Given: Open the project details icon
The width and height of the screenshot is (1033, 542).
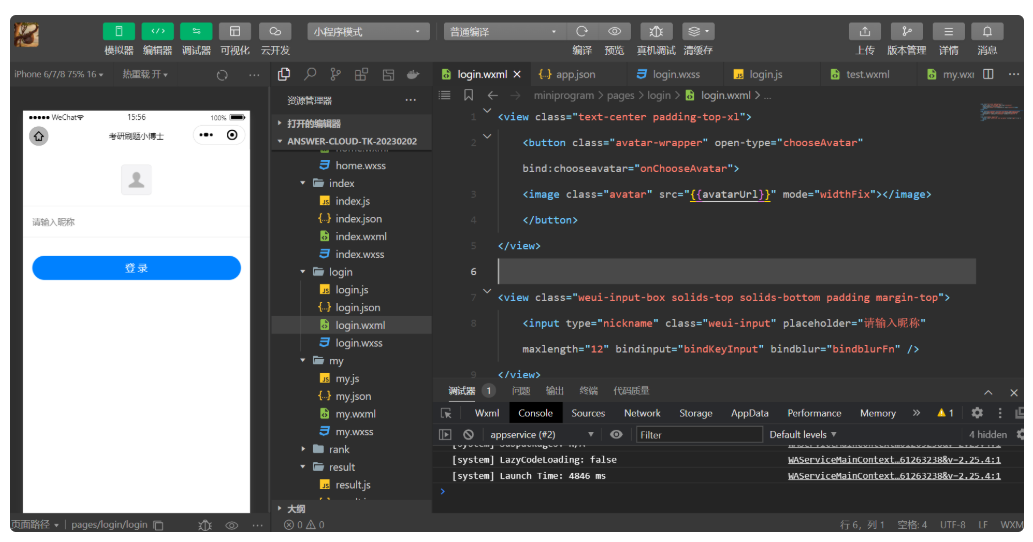Looking at the screenshot, I should coord(949,31).
